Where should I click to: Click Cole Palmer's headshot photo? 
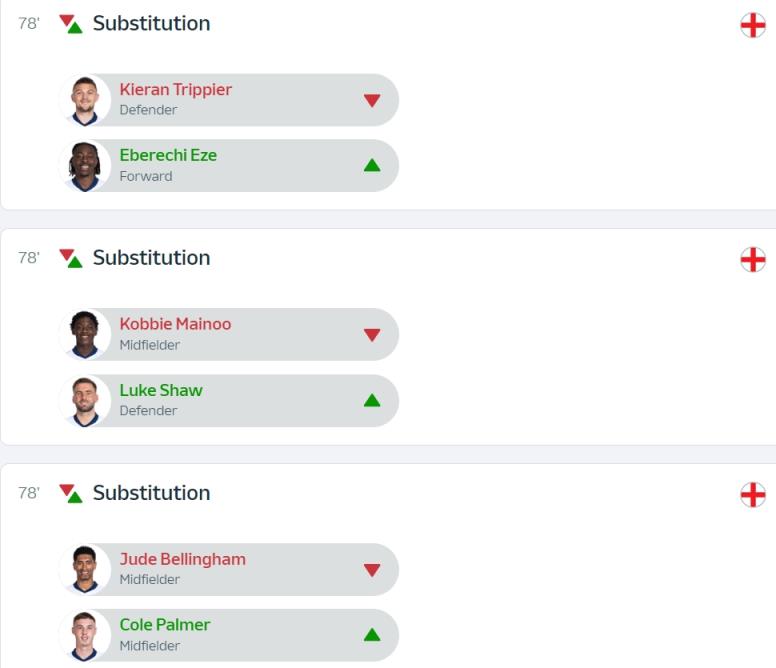[x=85, y=635]
